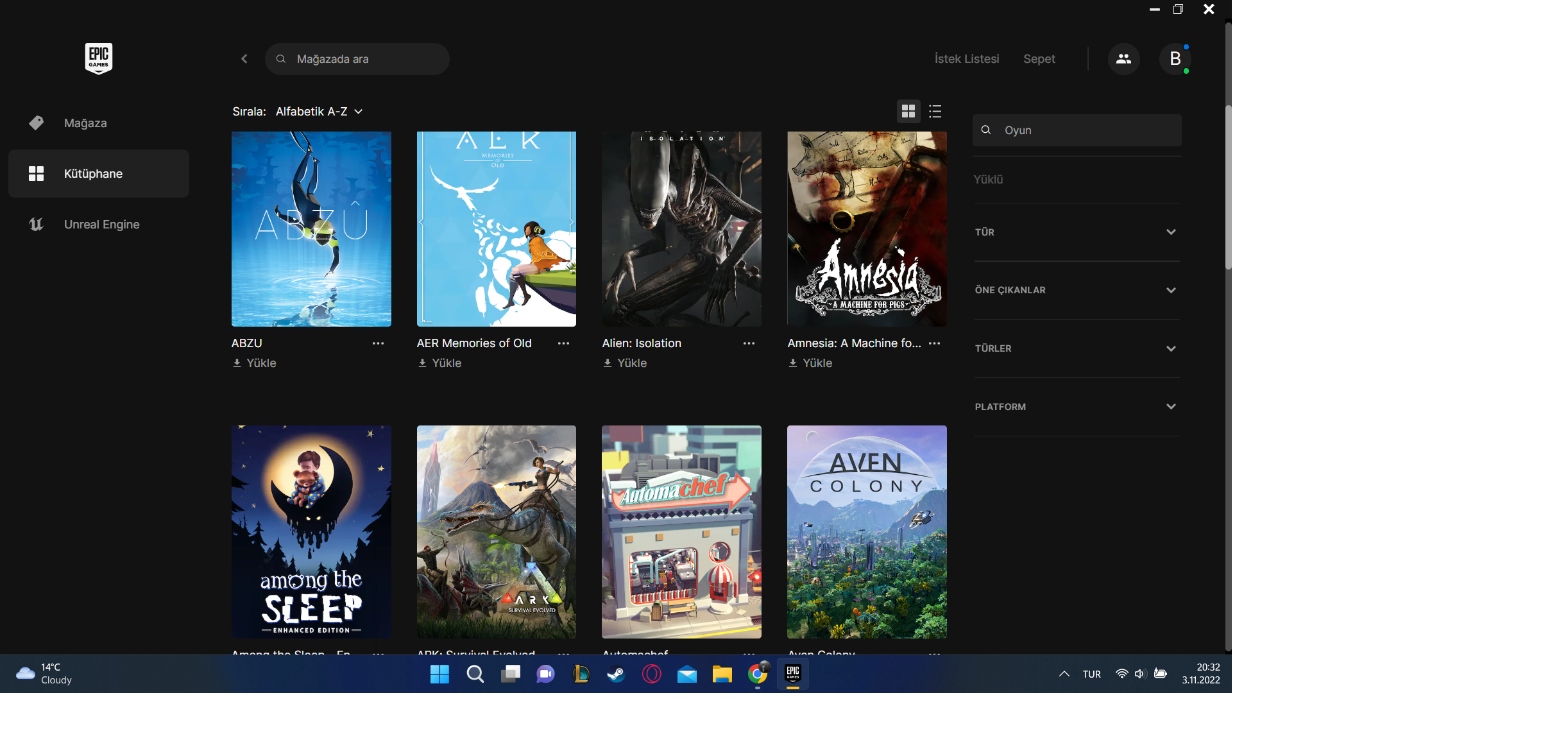Open the AER Memories of Old cover
Image resolution: width=1568 pixels, height=729 pixels.
click(497, 229)
